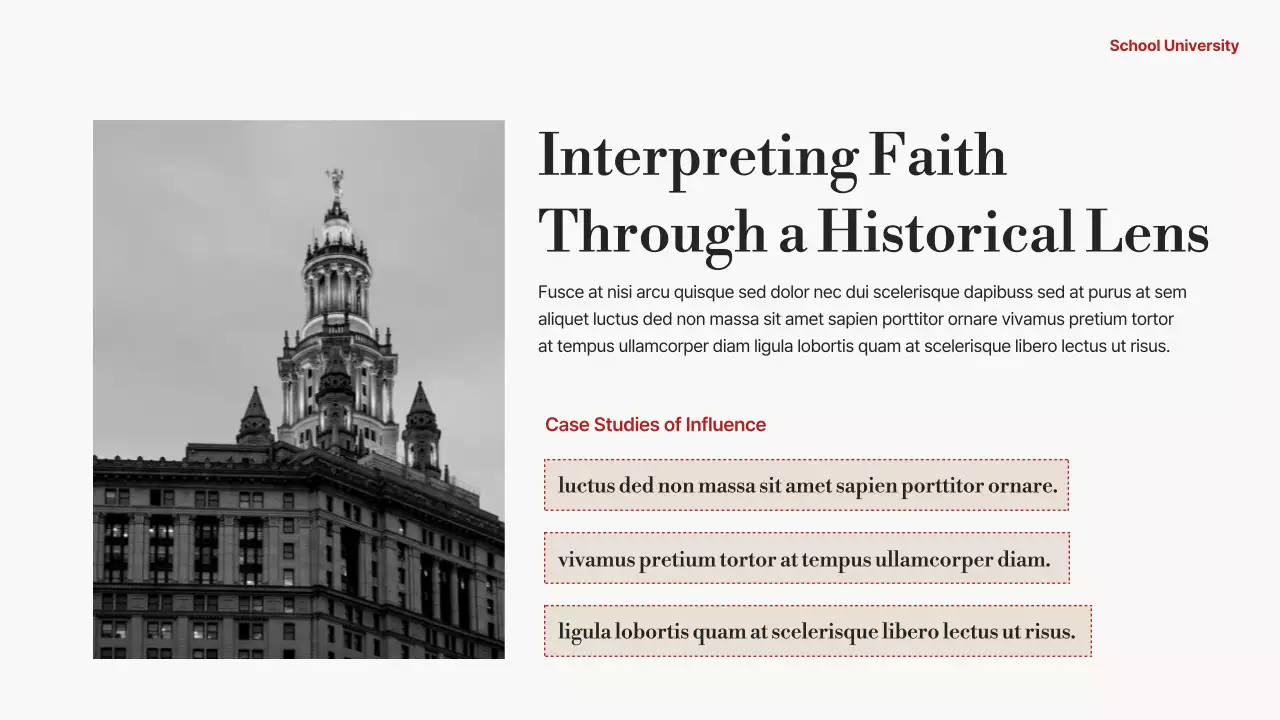Click the title Interpreting Faith heading
The height and width of the screenshot is (720, 1280).
pyautogui.click(x=771, y=155)
